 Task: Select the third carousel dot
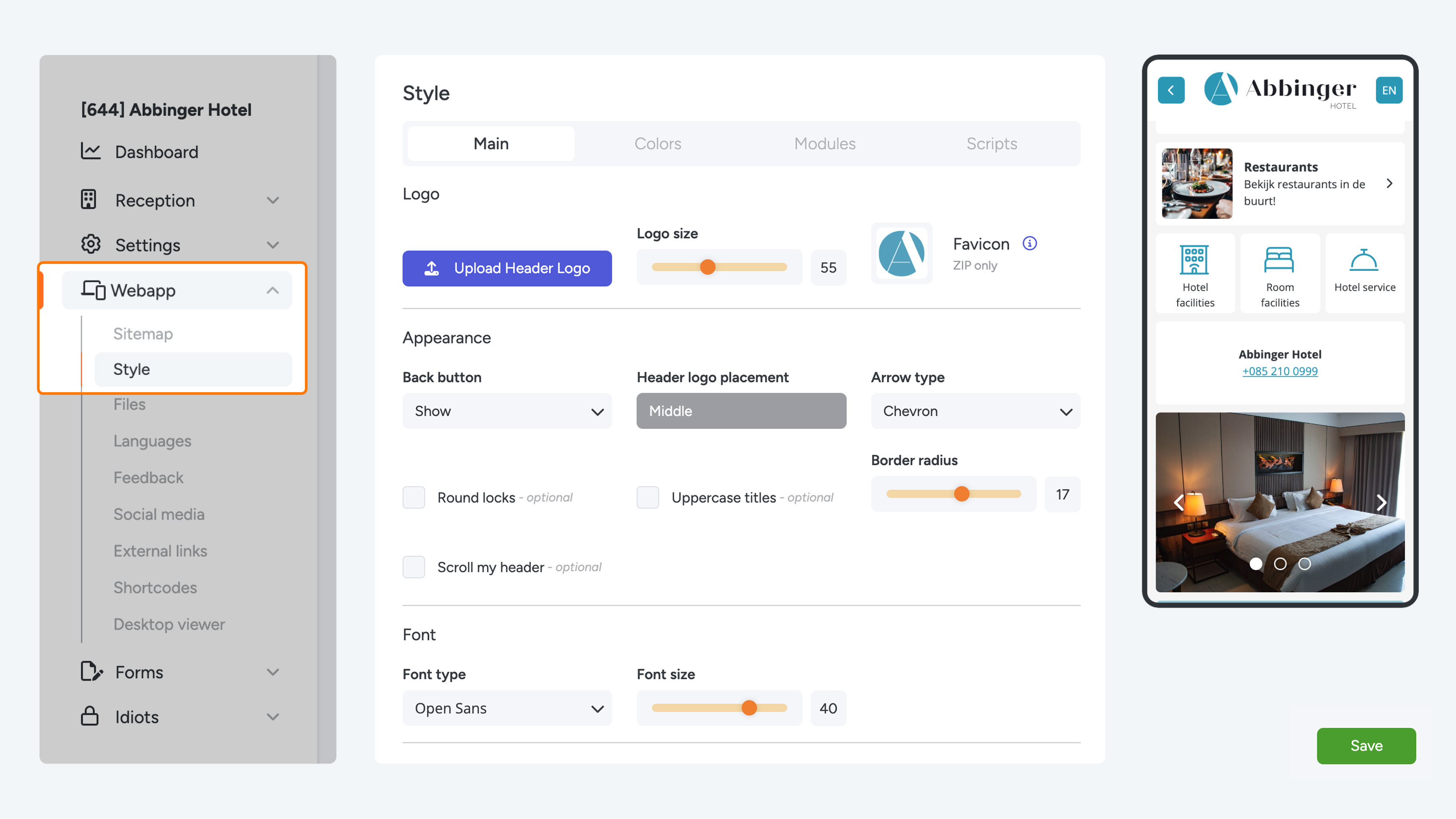coord(1304,564)
